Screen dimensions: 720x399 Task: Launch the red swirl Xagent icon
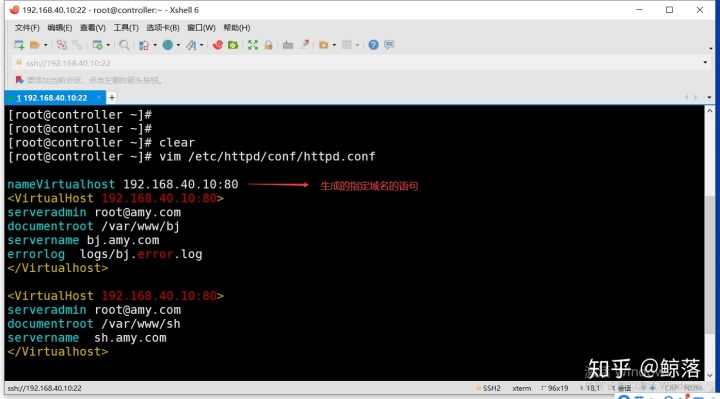[218, 45]
